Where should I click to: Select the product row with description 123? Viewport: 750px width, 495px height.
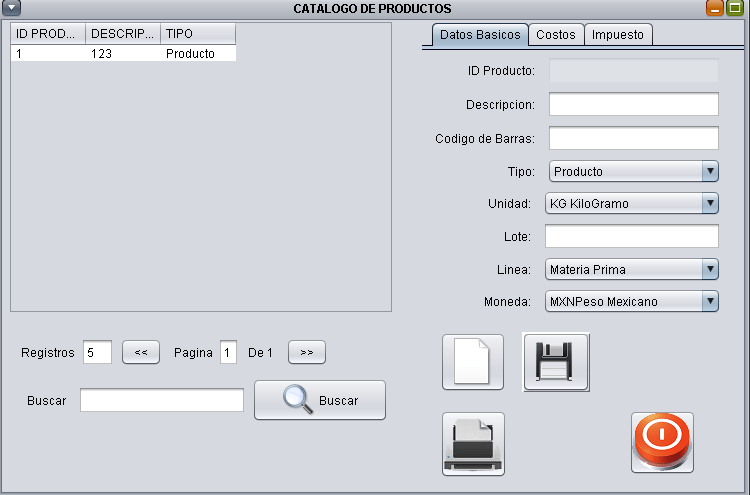tap(123, 54)
